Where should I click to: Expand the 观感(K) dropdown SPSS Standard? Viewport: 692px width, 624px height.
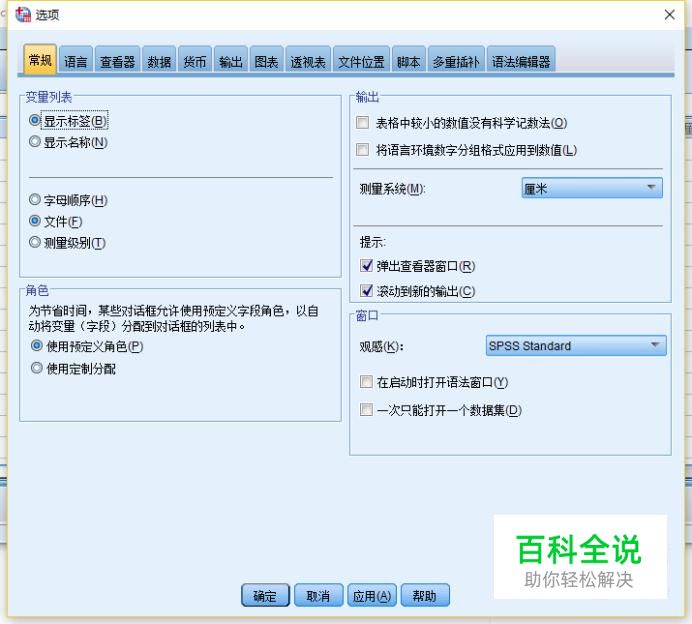click(576, 346)
